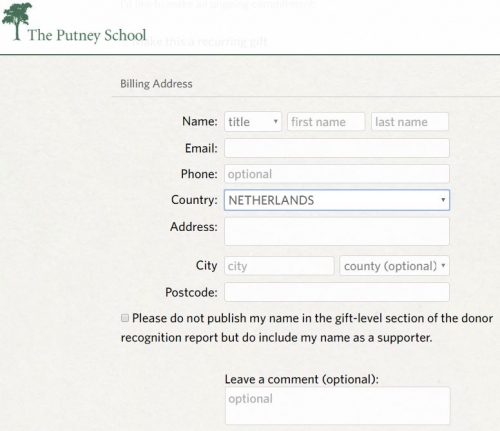500x431 pixels.
Task: Click the Phone: label
Action: point(199,174)
